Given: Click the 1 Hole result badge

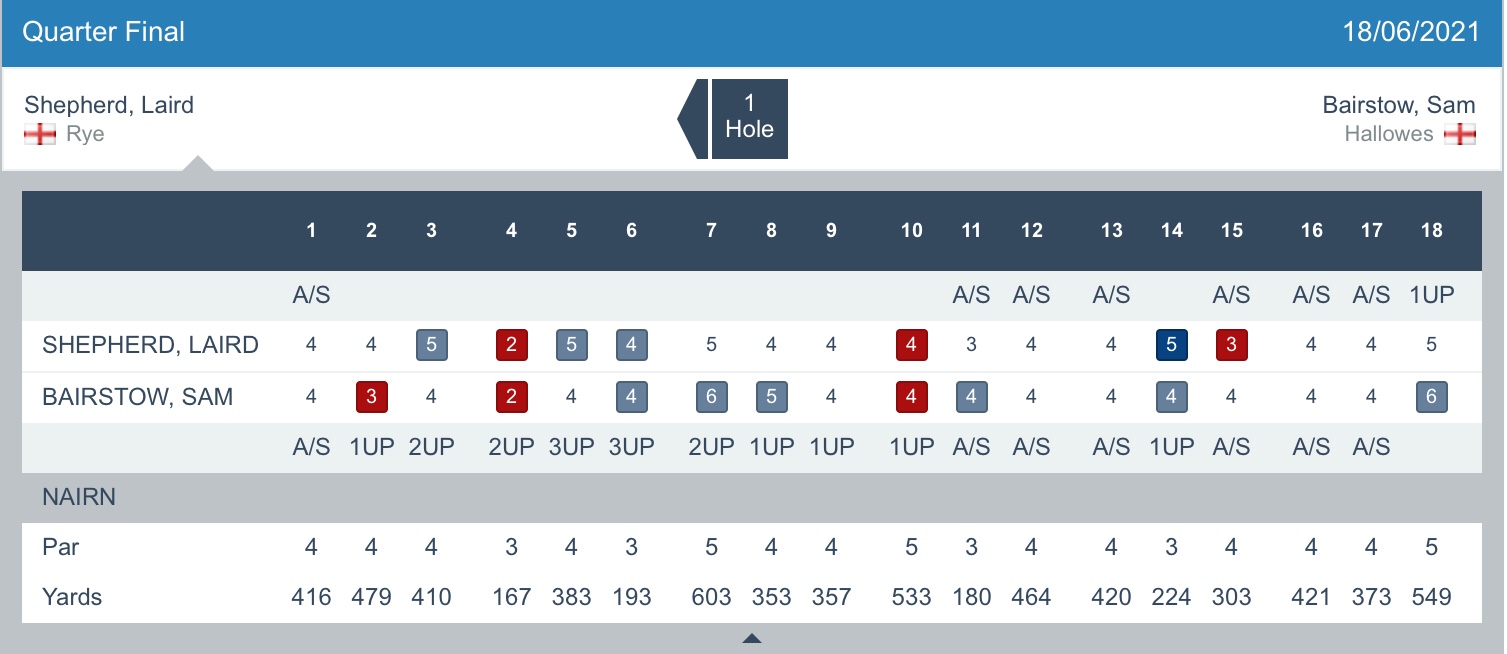Looking at the screenshot, I should tap(749, 118).
